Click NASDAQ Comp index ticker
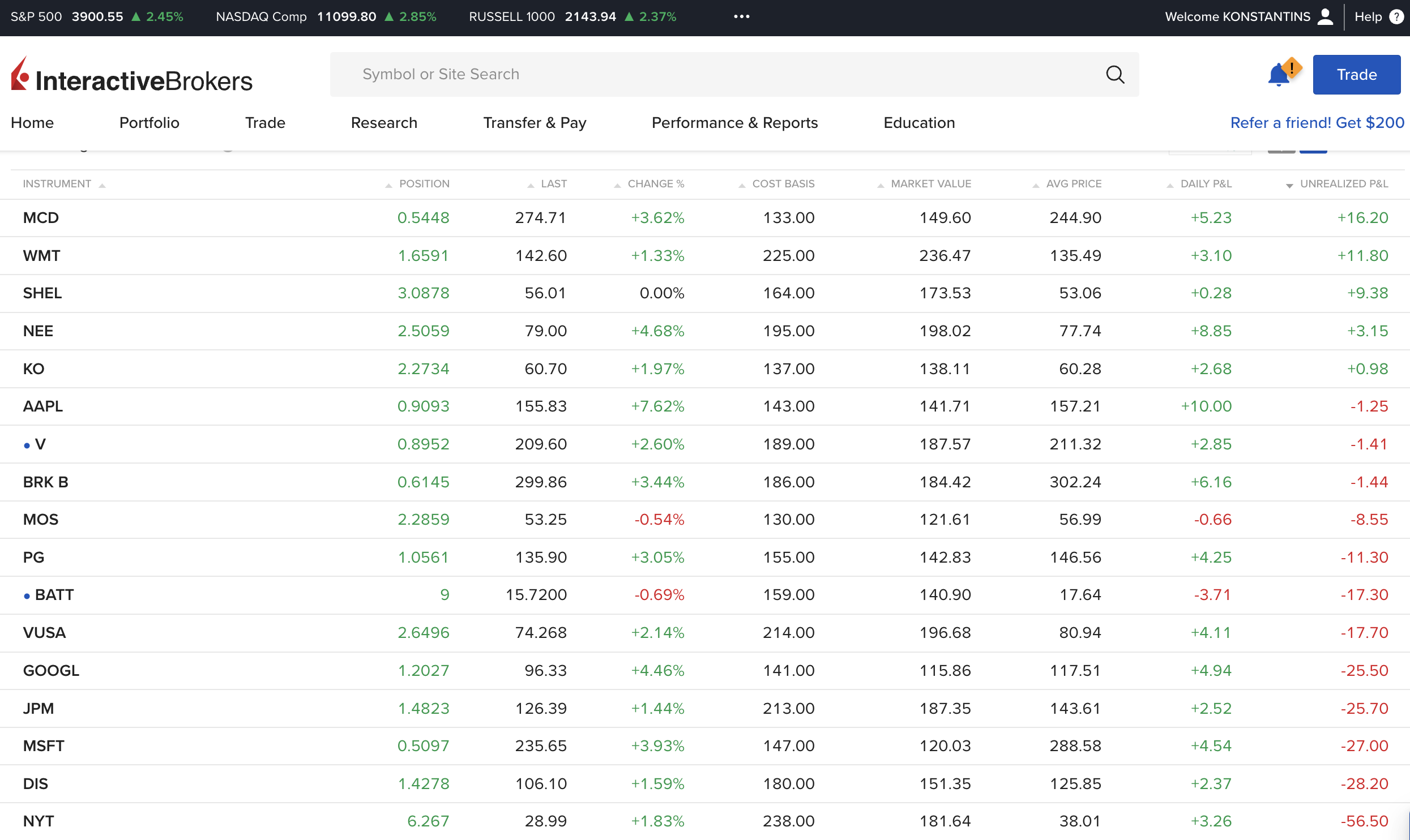This screenshot has width=1410, height=840. [x=326, y=16]
